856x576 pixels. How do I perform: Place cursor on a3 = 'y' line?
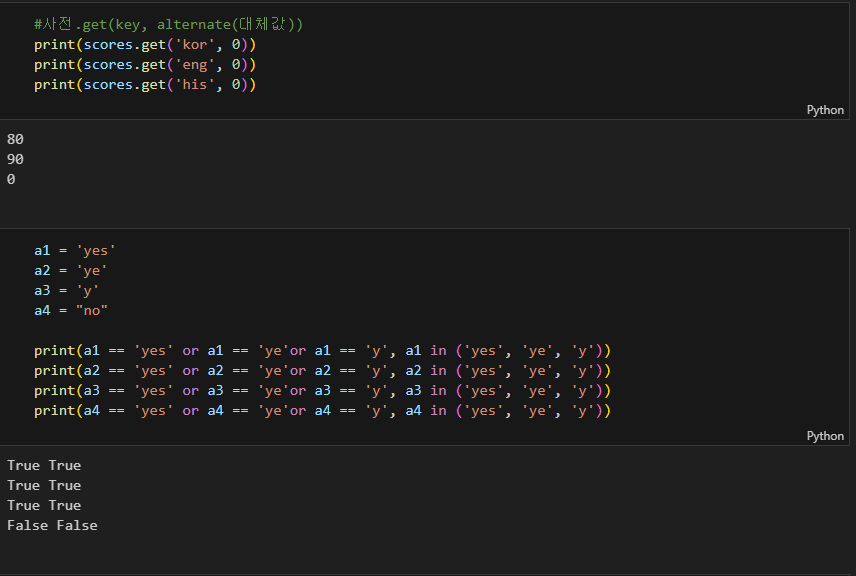[x=66, y=290]
